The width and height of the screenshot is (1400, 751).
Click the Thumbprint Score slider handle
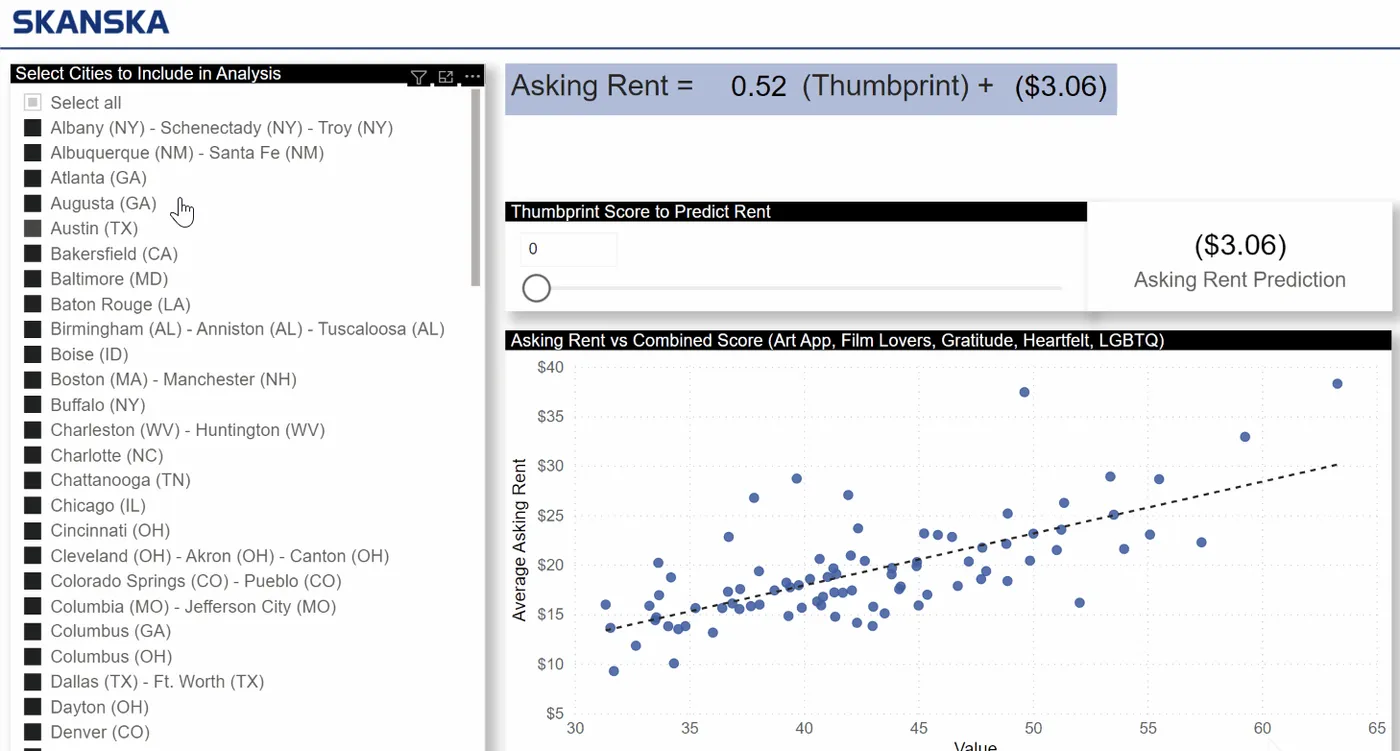coord(537,288)
